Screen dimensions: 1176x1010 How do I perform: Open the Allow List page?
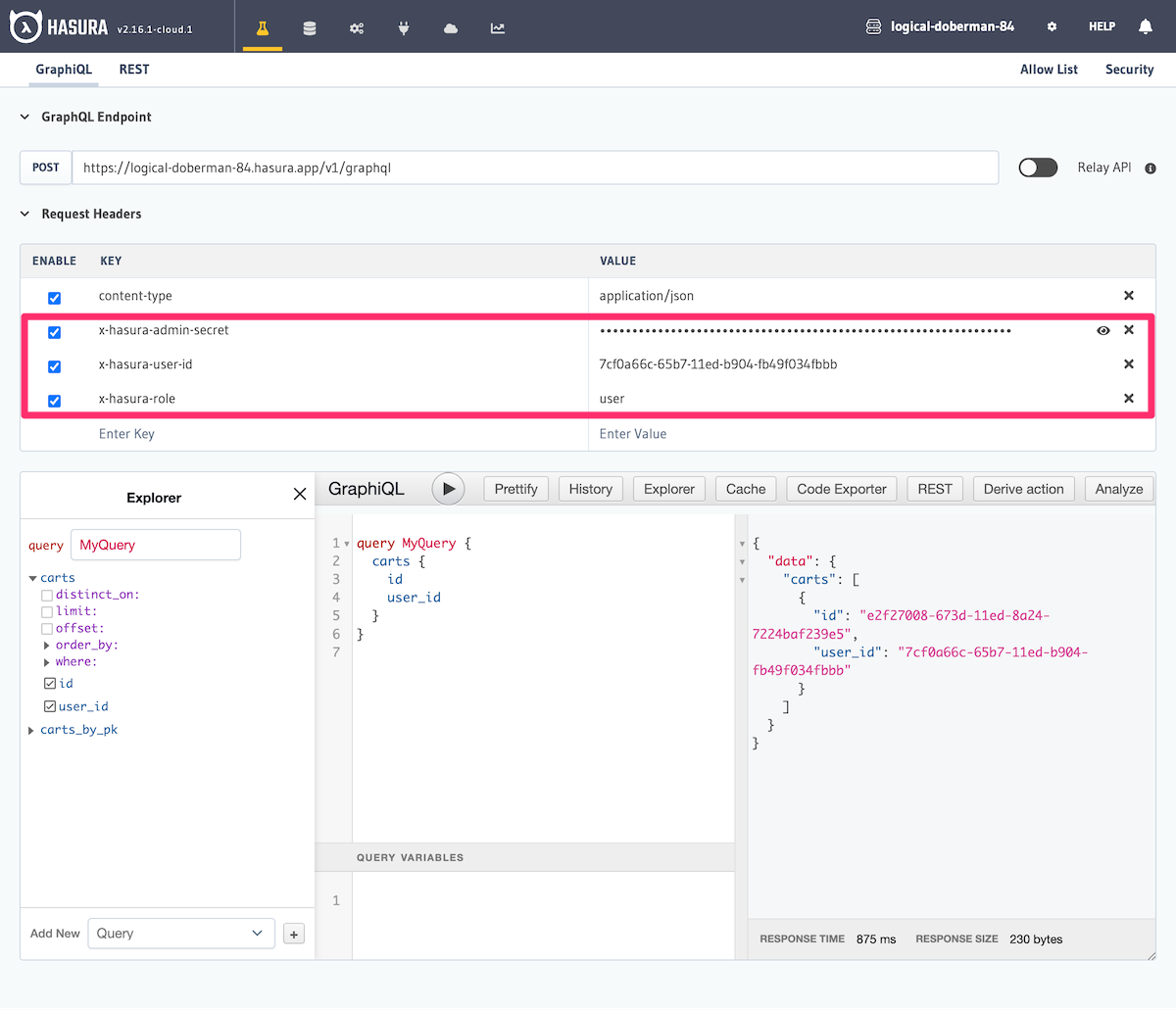click(x=1049, y=70)
